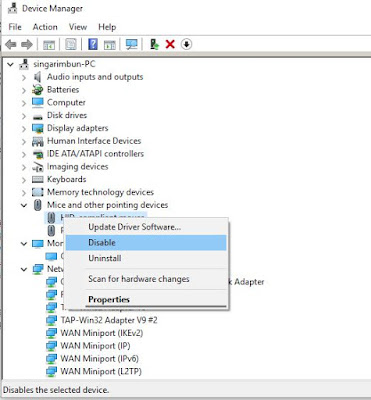Image resolution: width=371 pixels, height=400 pixels.
Task: Select Memory technology devices label
Action: 100,192
